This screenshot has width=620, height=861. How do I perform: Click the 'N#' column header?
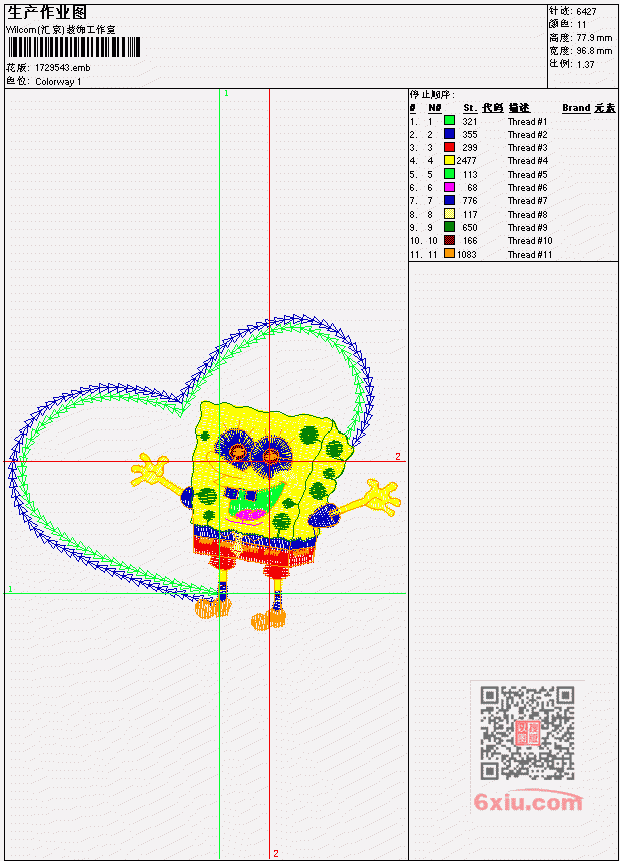[435, 108]
